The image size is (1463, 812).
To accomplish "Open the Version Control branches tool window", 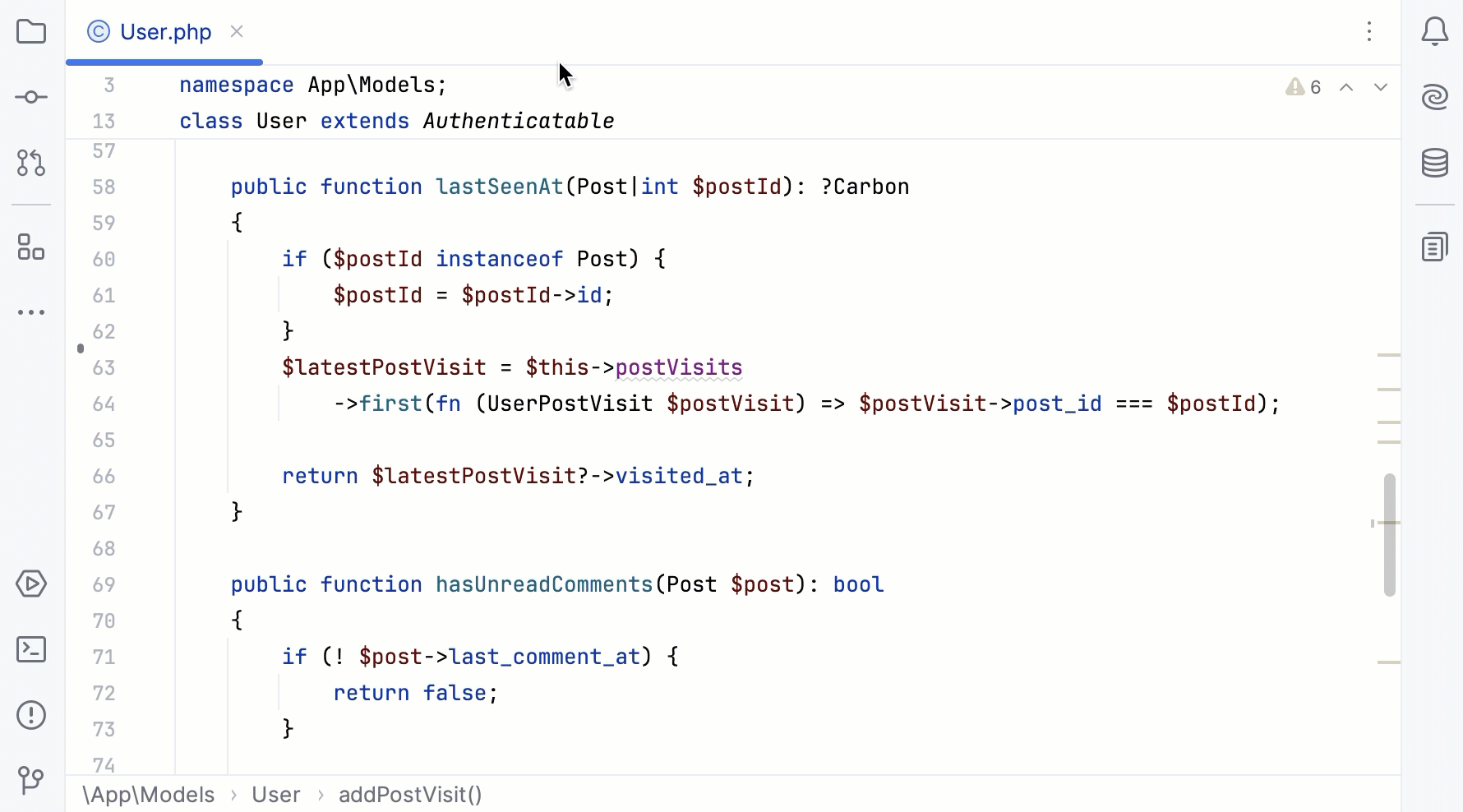I will point(31,780).
